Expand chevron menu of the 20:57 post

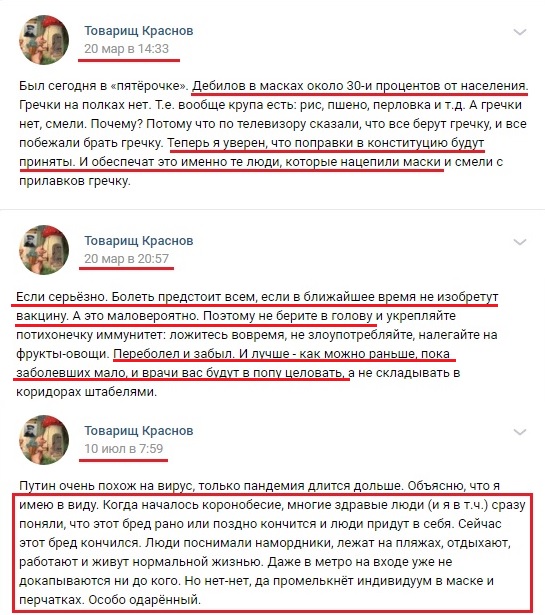[520, 242]
